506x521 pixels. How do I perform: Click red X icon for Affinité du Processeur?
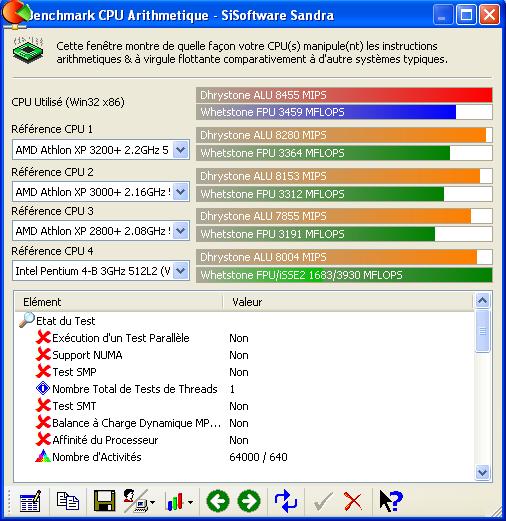tap(43, 439)
